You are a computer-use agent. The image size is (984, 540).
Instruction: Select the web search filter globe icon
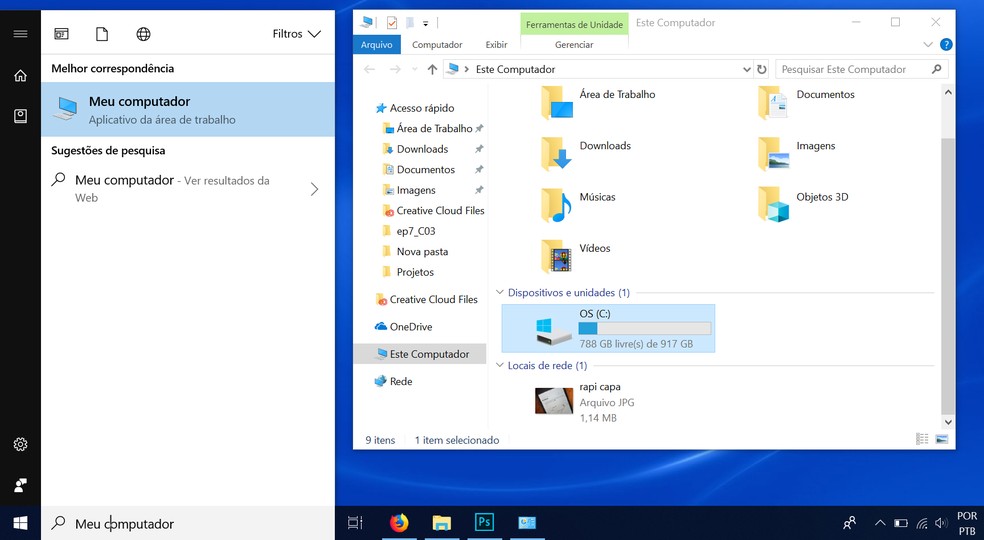143,34
